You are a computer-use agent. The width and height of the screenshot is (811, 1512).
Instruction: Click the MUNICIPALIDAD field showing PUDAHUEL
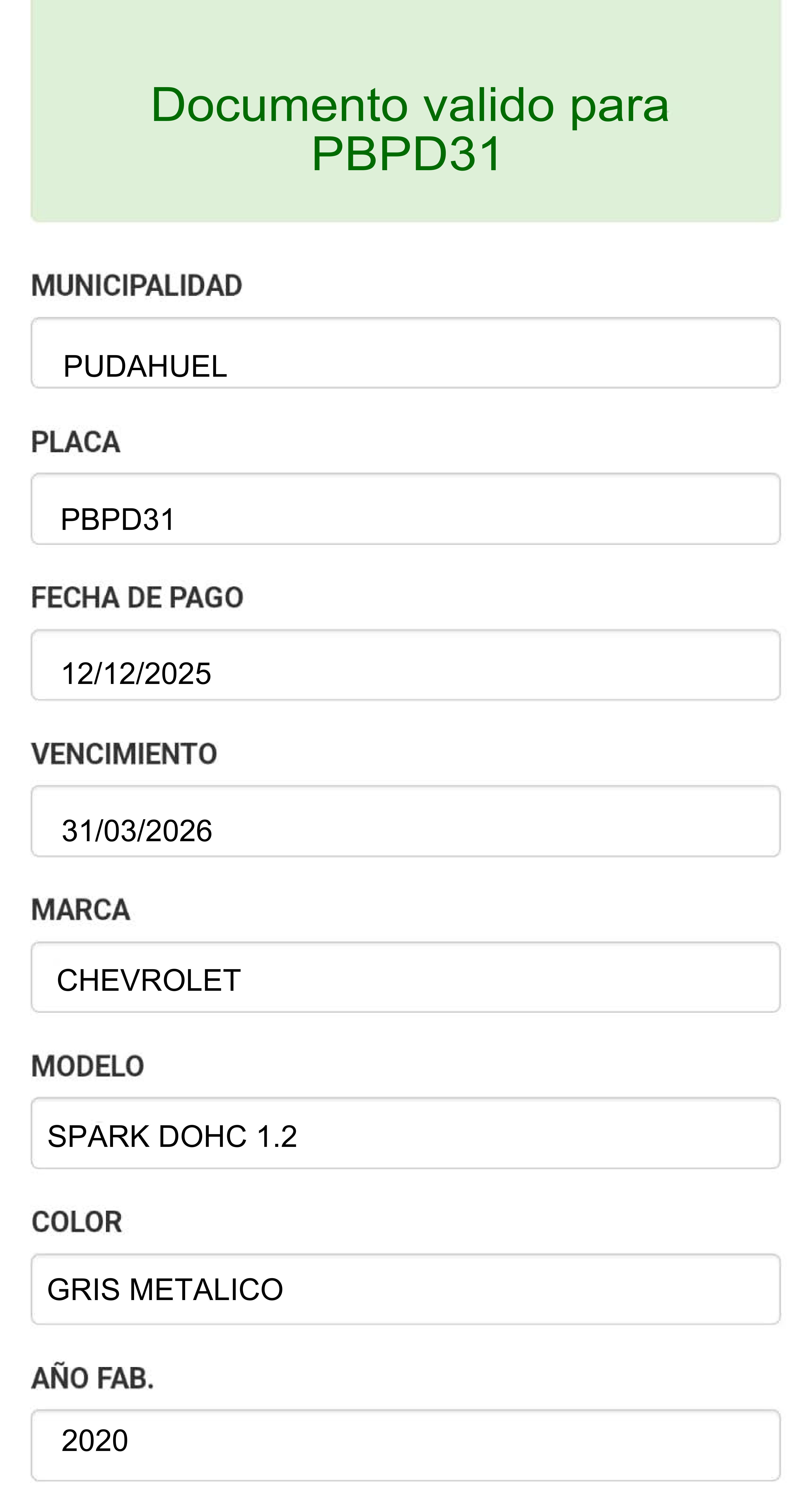point(406,353)
